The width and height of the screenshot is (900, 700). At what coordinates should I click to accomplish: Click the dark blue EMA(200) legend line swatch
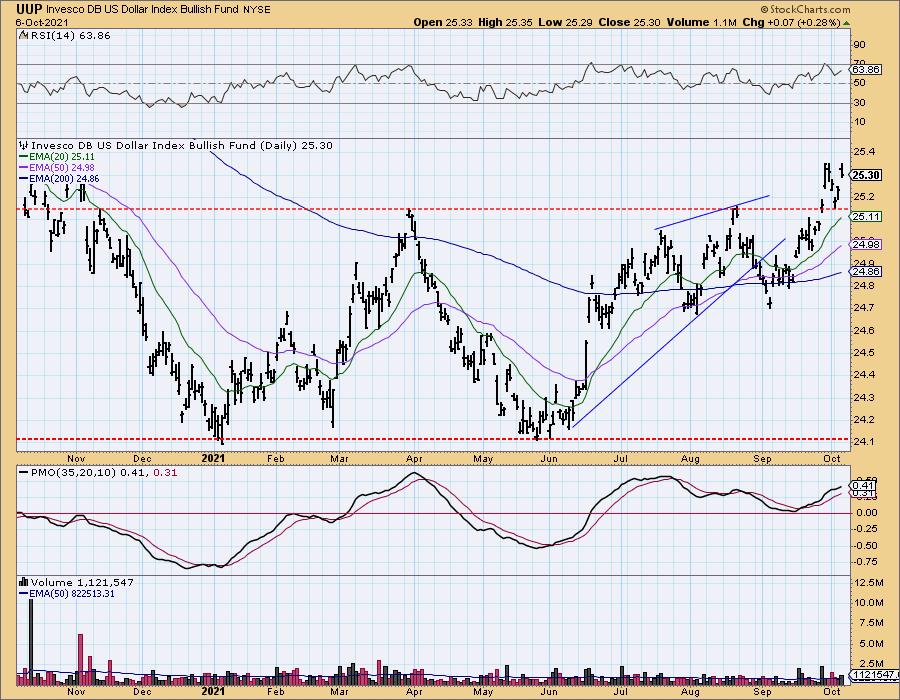click(24, 178)
